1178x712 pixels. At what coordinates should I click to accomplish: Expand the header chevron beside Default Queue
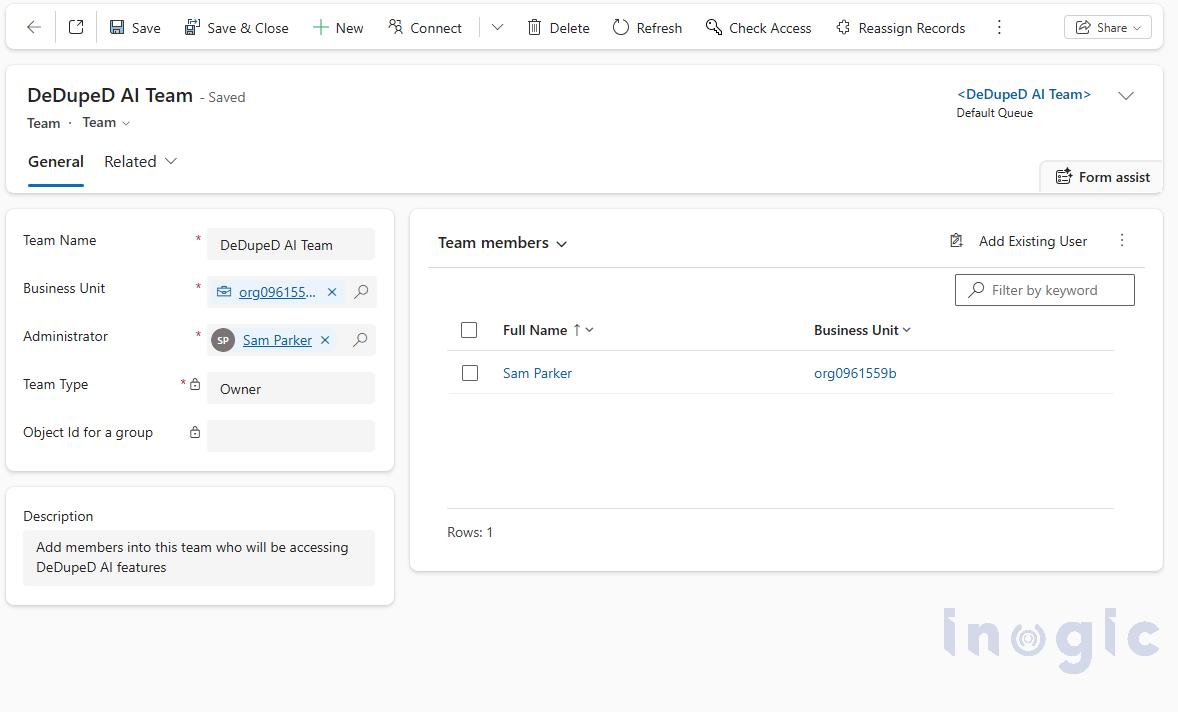1125,96
